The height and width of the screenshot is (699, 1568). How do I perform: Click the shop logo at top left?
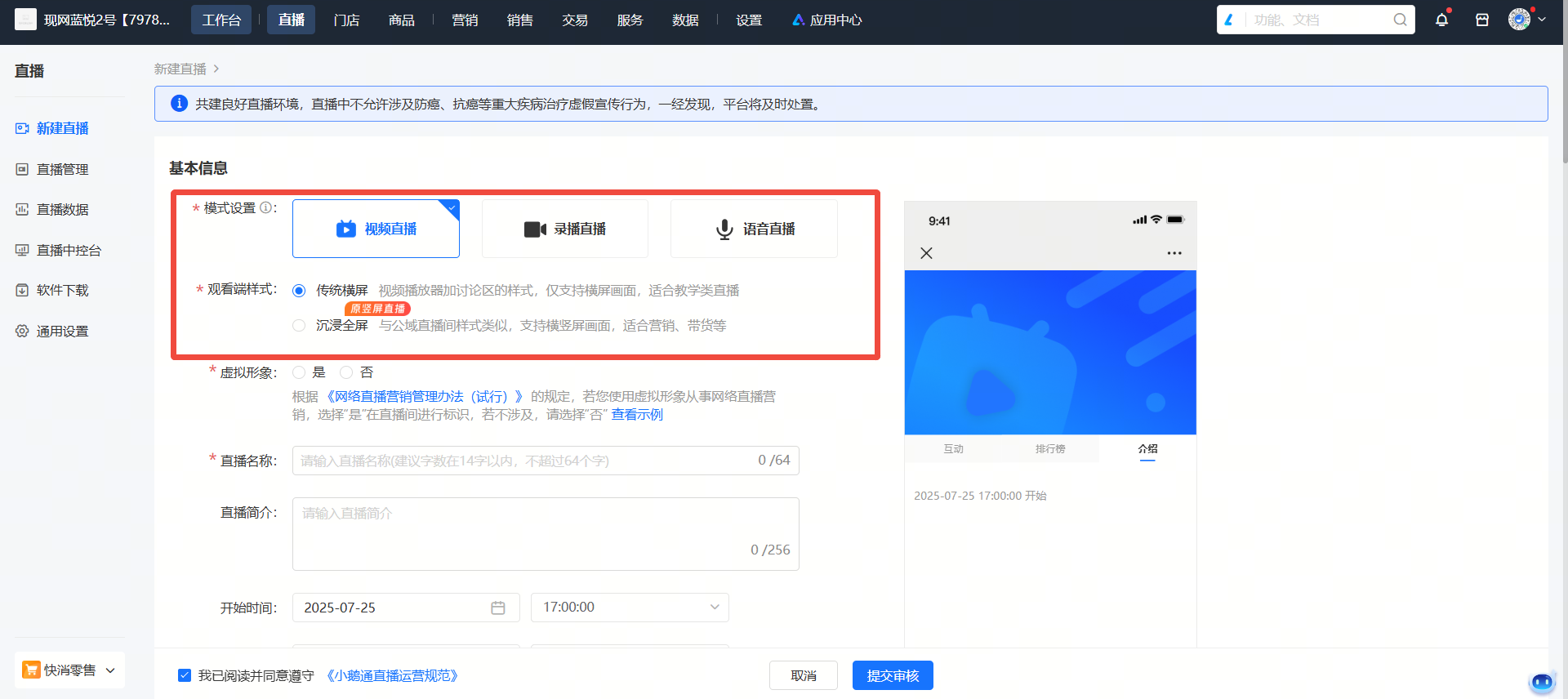pyautogui.click(x=25, y=19)
